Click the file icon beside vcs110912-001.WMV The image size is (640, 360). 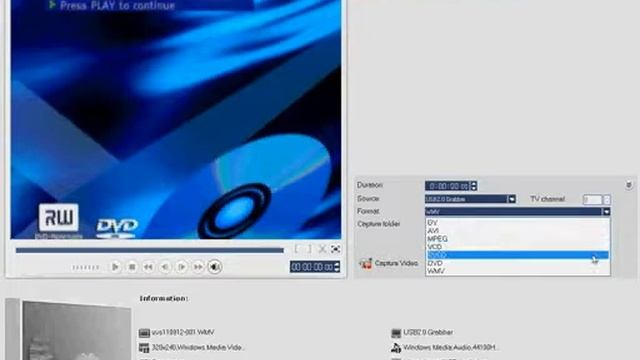144,333
